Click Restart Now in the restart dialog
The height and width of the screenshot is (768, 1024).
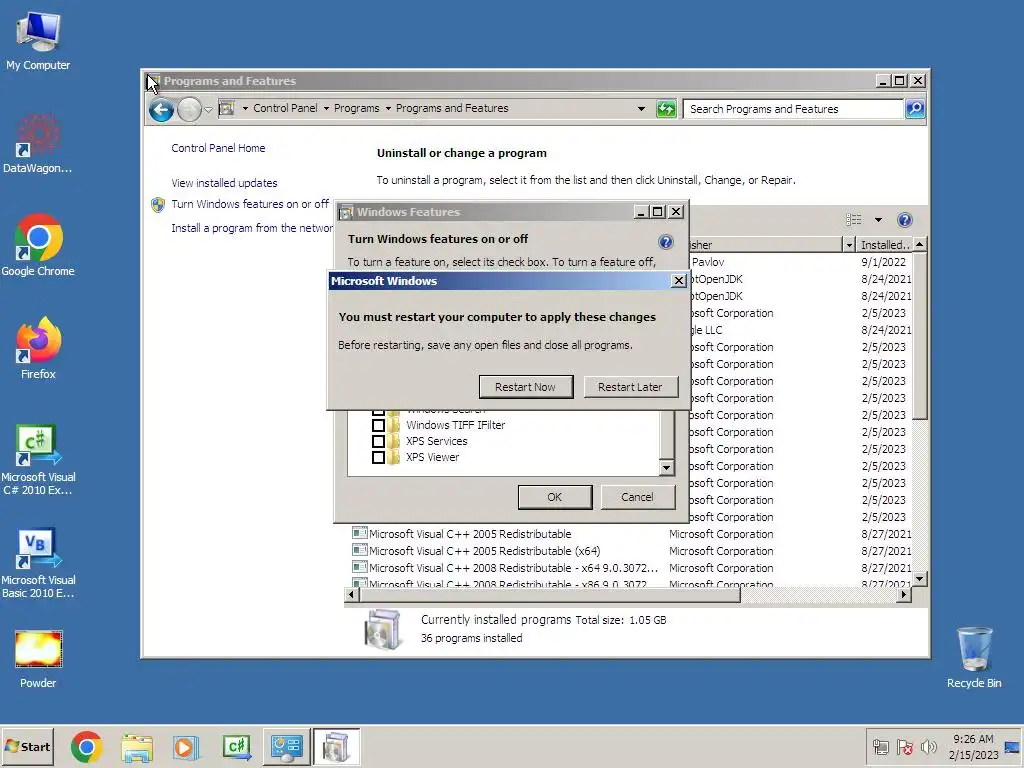pos(526,387)
